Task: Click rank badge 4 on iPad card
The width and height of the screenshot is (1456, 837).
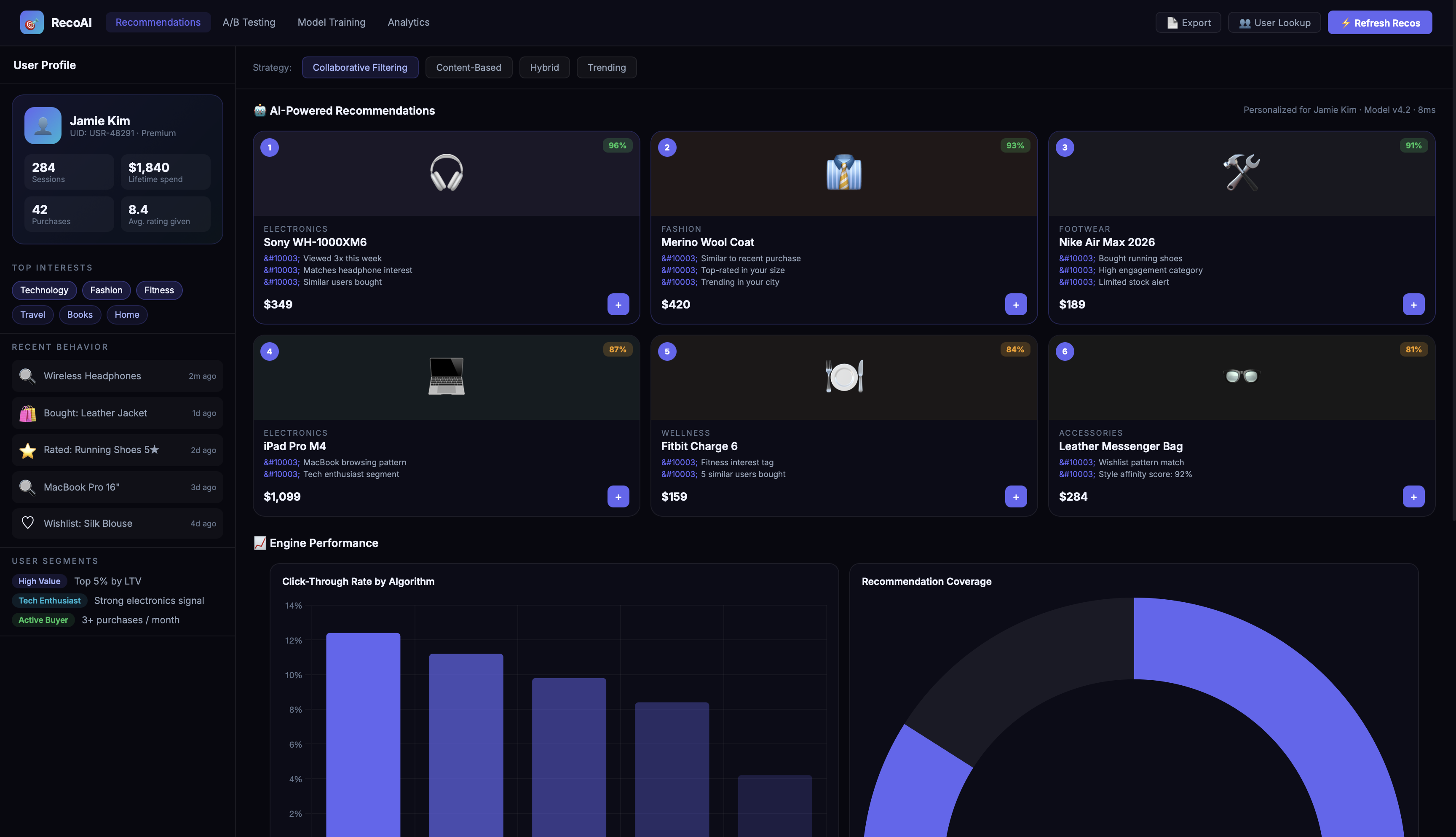Action: click(x=270, y=352)
